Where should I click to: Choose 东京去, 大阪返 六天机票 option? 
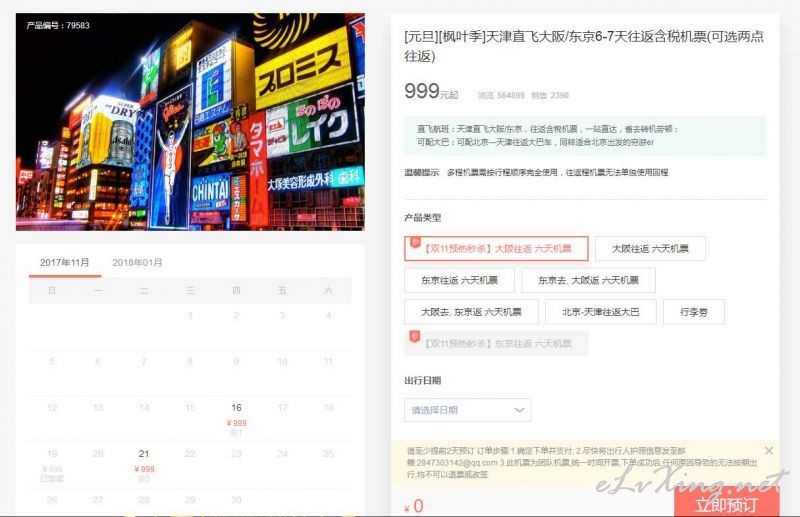click(x=588, y=280)
